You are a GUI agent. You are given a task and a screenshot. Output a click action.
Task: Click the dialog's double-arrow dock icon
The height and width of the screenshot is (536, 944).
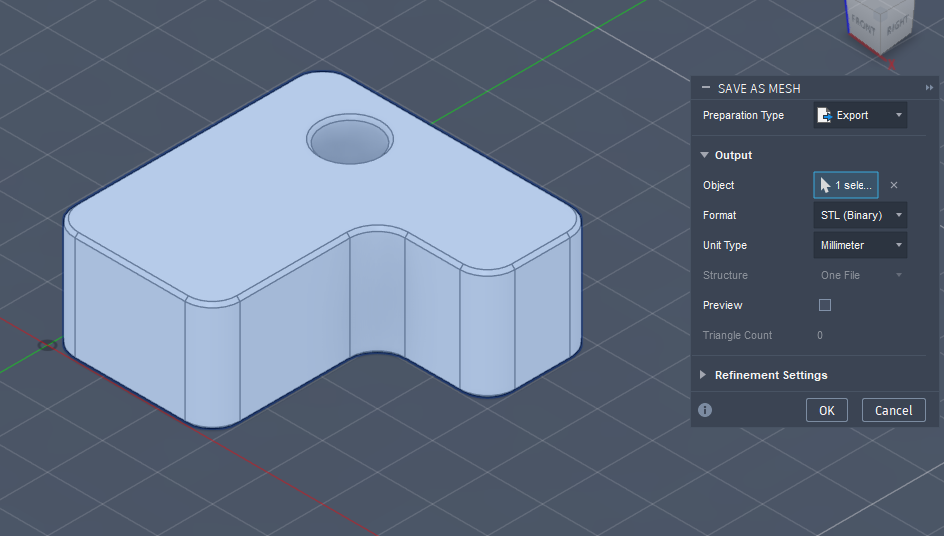929,88
